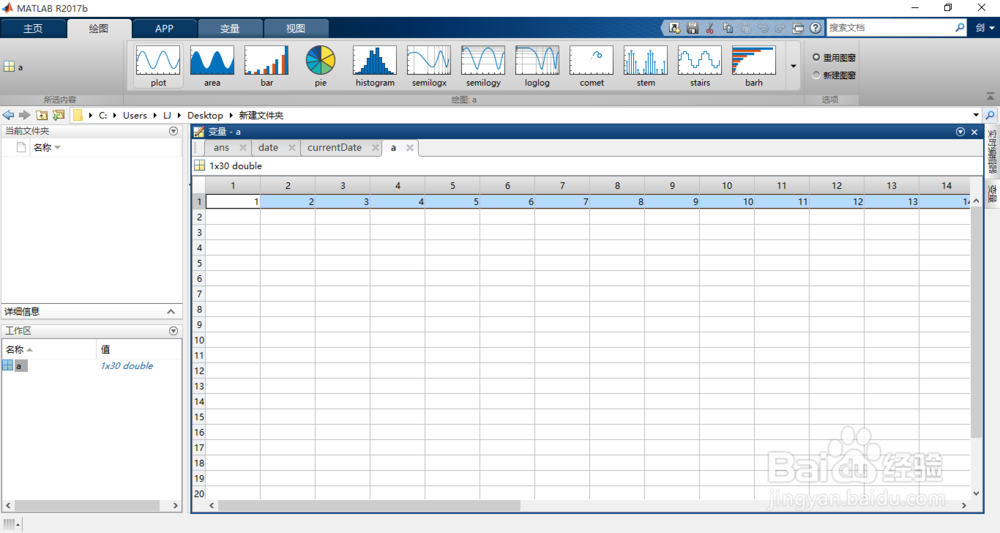1000x533 pixels.
Task: Open the address bar history dropdown
Action: pos(976,115)
